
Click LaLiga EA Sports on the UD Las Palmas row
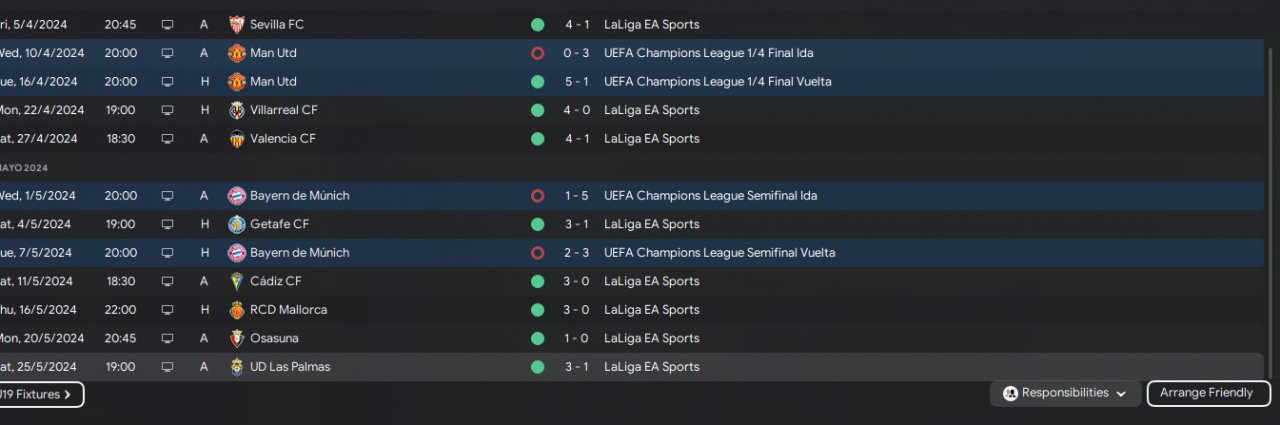(x=651, y=367)
